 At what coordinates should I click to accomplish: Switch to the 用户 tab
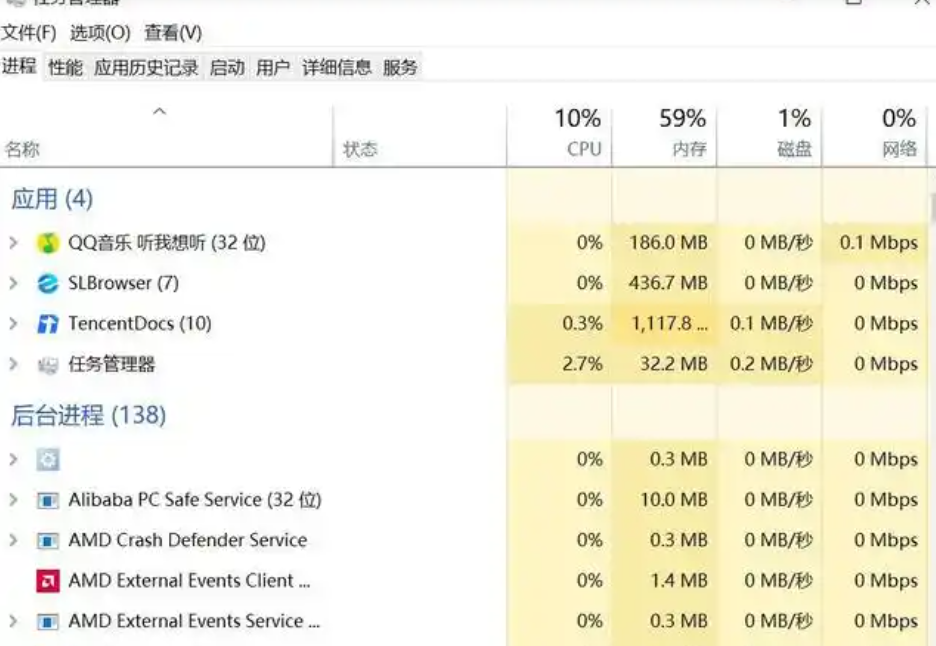pyautogui.click(x=273, y=67)
